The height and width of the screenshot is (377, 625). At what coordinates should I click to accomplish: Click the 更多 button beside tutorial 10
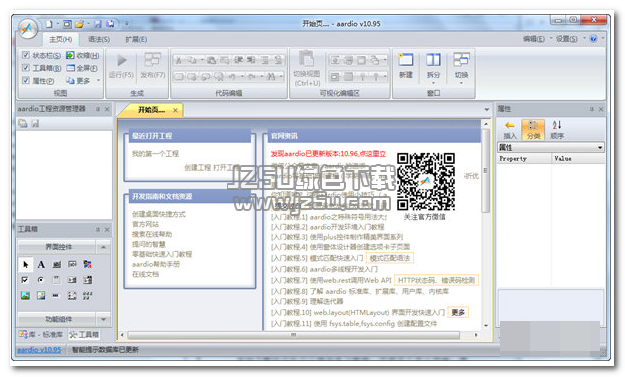[x=458, y=312]
